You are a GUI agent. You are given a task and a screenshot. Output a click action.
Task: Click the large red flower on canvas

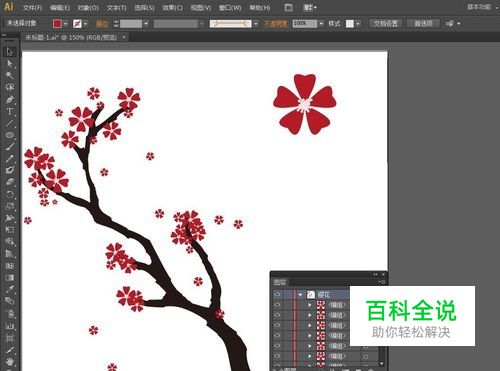[305, 105]
